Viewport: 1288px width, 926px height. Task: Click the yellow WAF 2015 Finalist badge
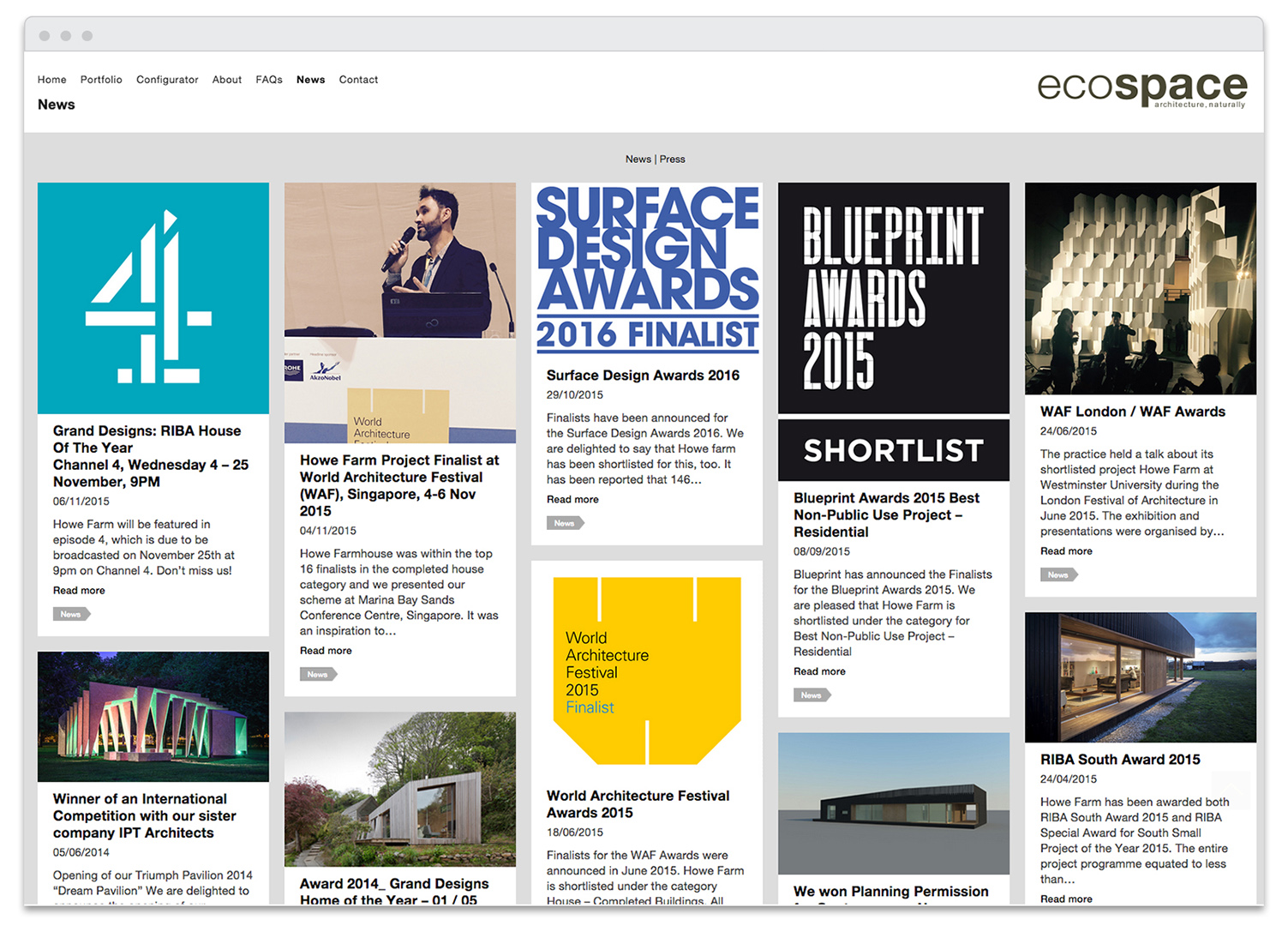[x=647, y=670]
